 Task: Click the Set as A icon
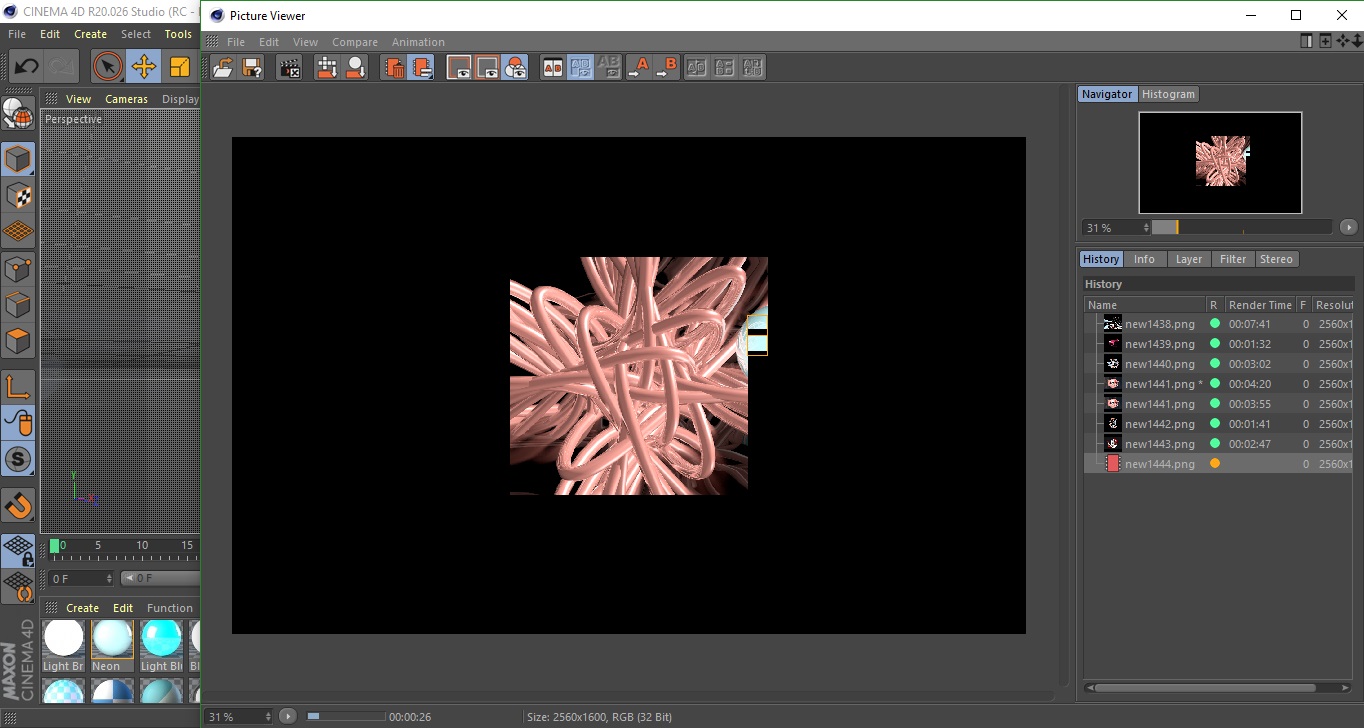[x=638, y=68]
